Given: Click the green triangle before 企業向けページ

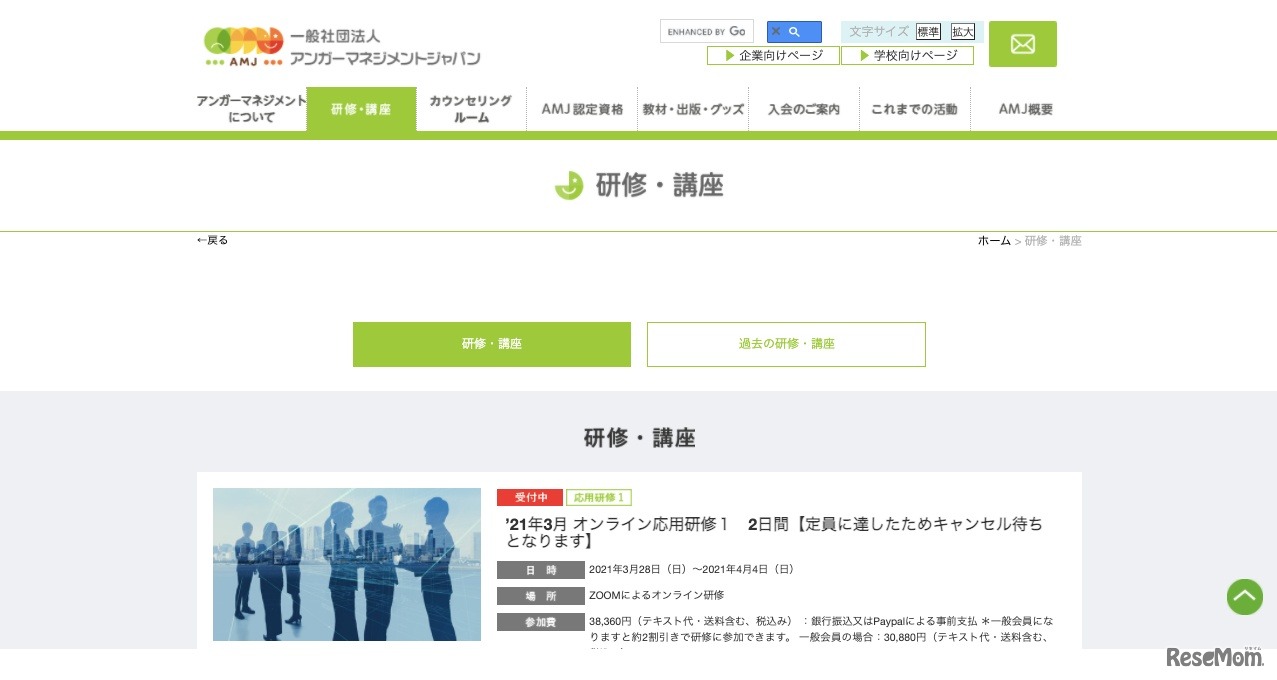Looking at the screenshot, I should (x=729, y=55).
